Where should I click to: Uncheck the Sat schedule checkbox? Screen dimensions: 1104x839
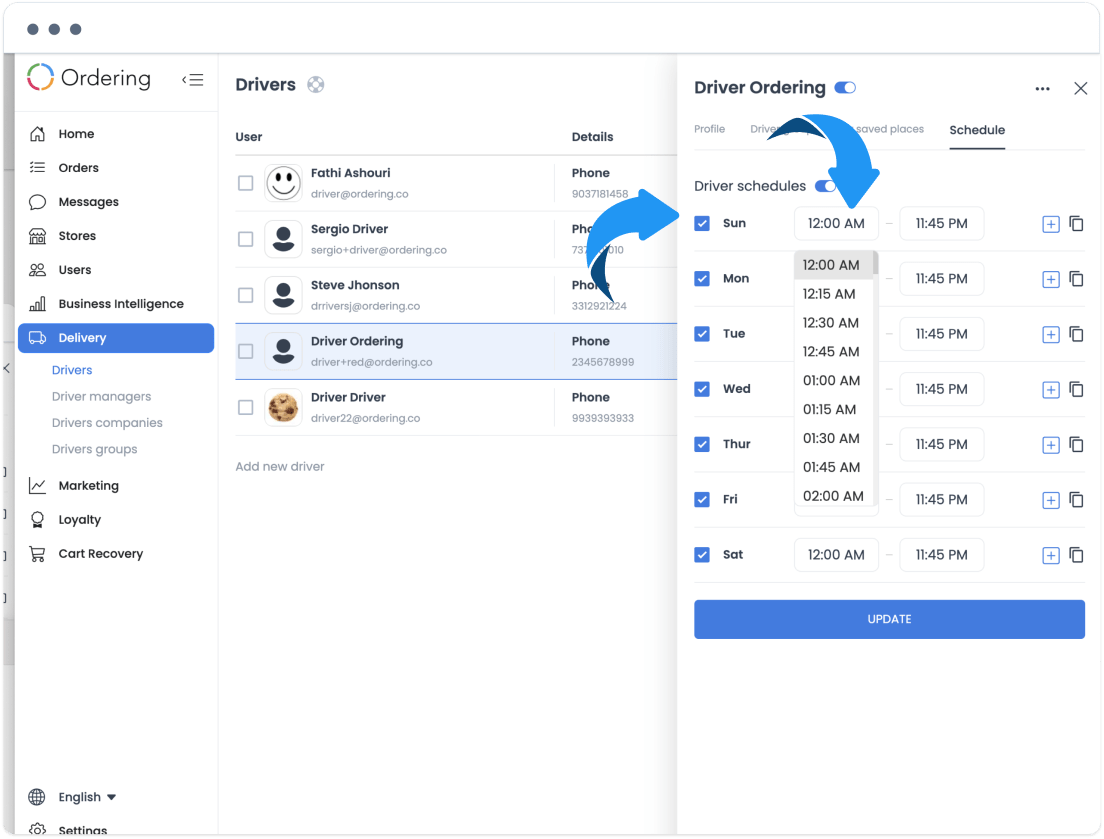(x=702, y=555)
